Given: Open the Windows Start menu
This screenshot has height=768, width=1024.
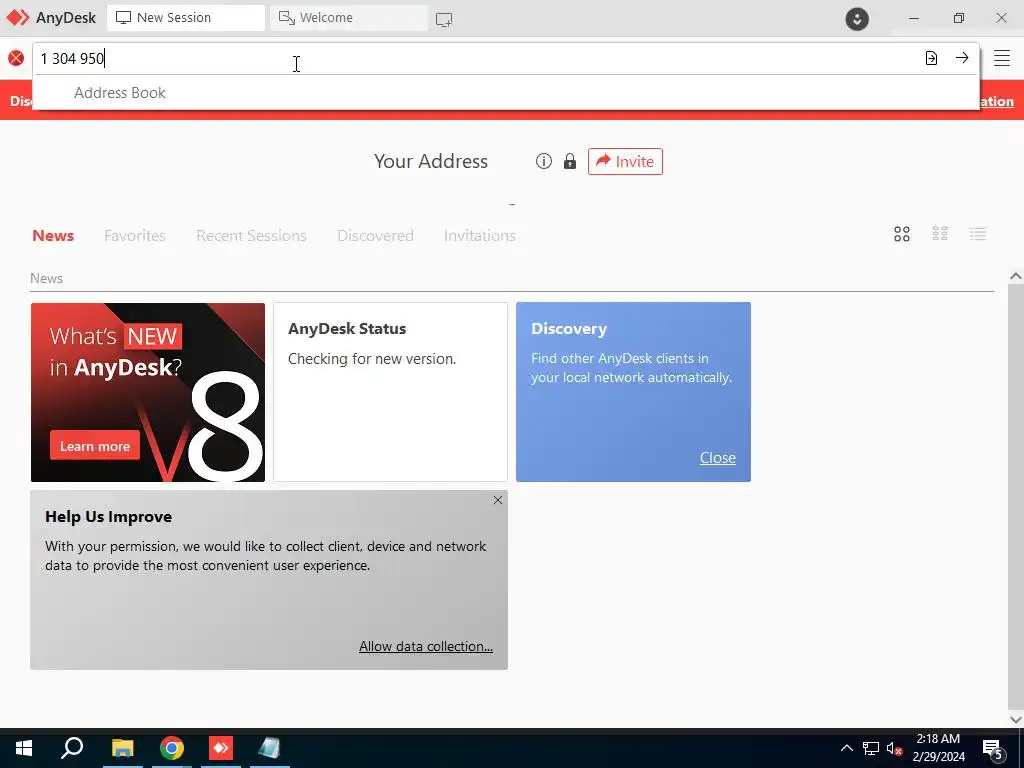Looking at the screenshot, I should click(24, 748).
